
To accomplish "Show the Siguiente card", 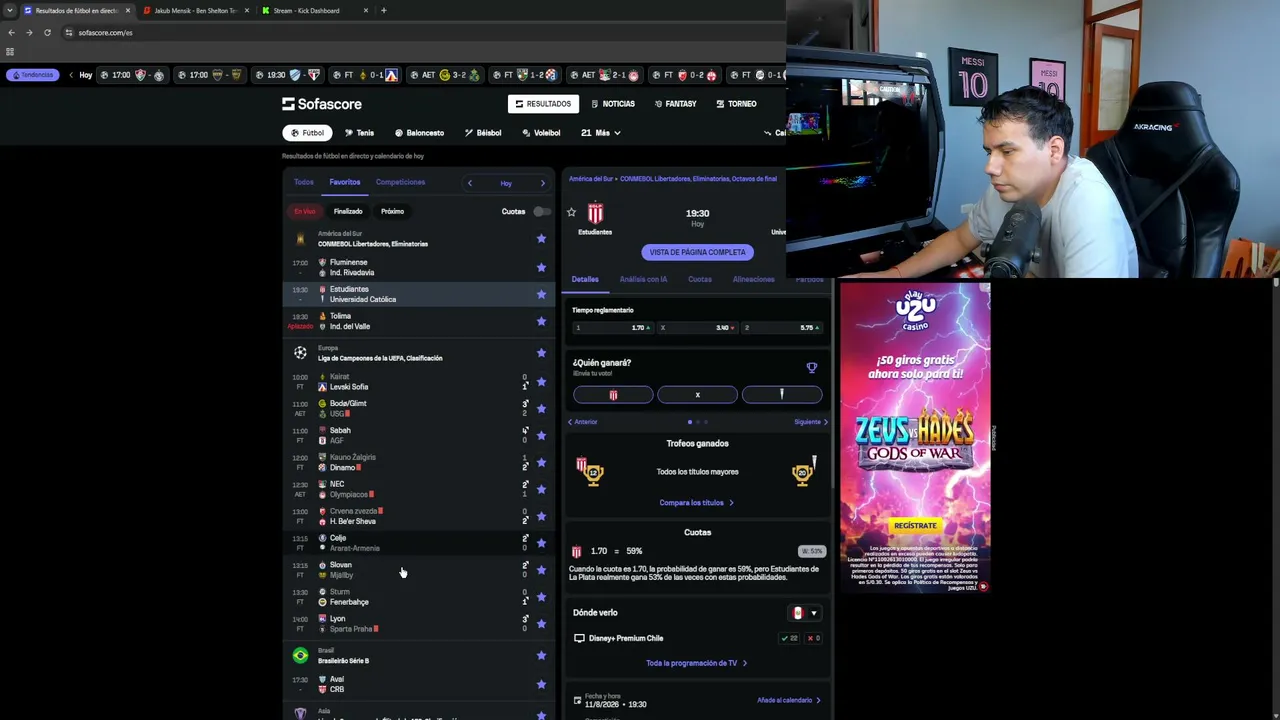I will (x=811, y=422).
